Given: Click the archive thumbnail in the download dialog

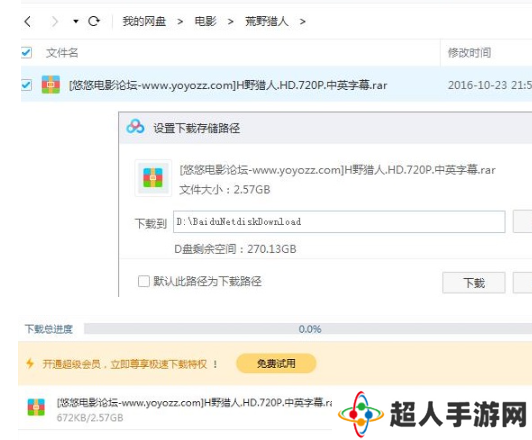Looking at the screenshot, I should 153,178.
